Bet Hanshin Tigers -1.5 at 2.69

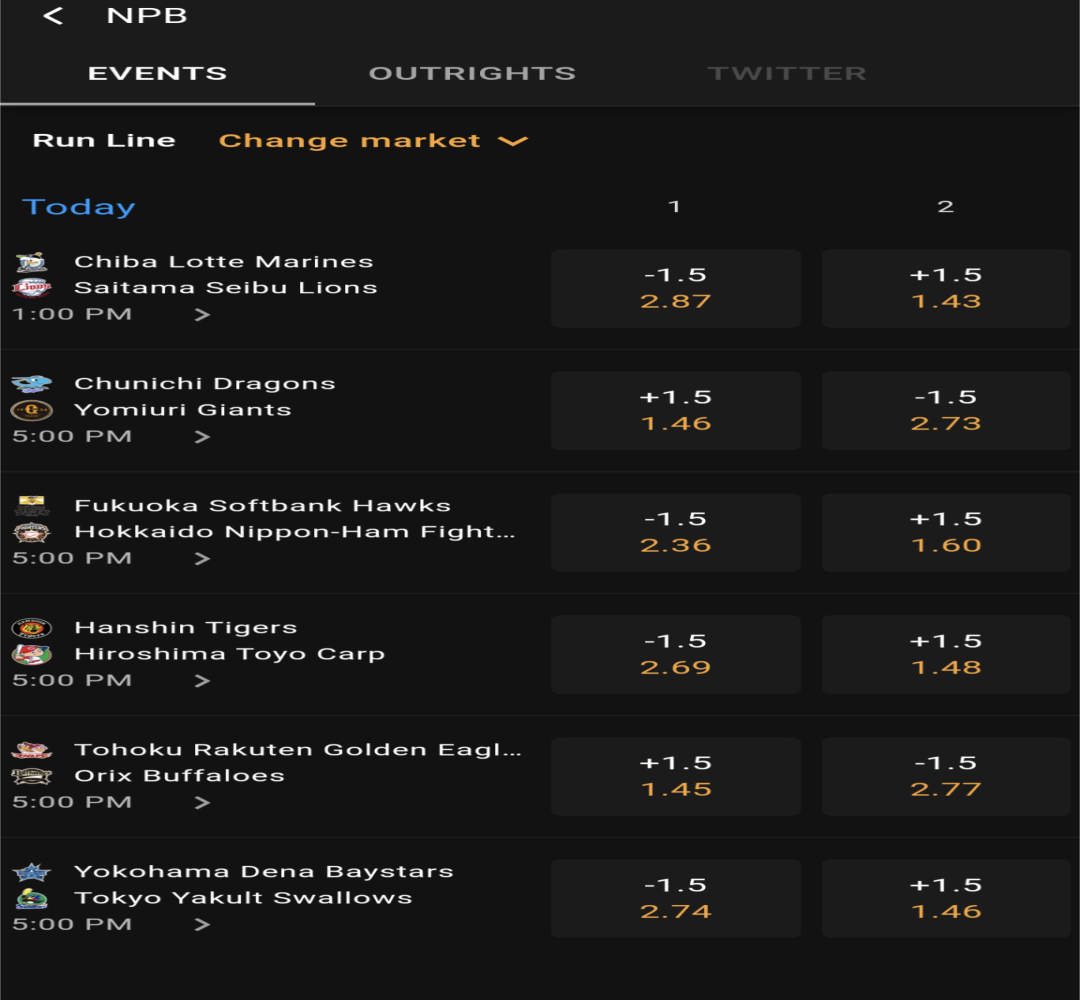coord(676,654)
